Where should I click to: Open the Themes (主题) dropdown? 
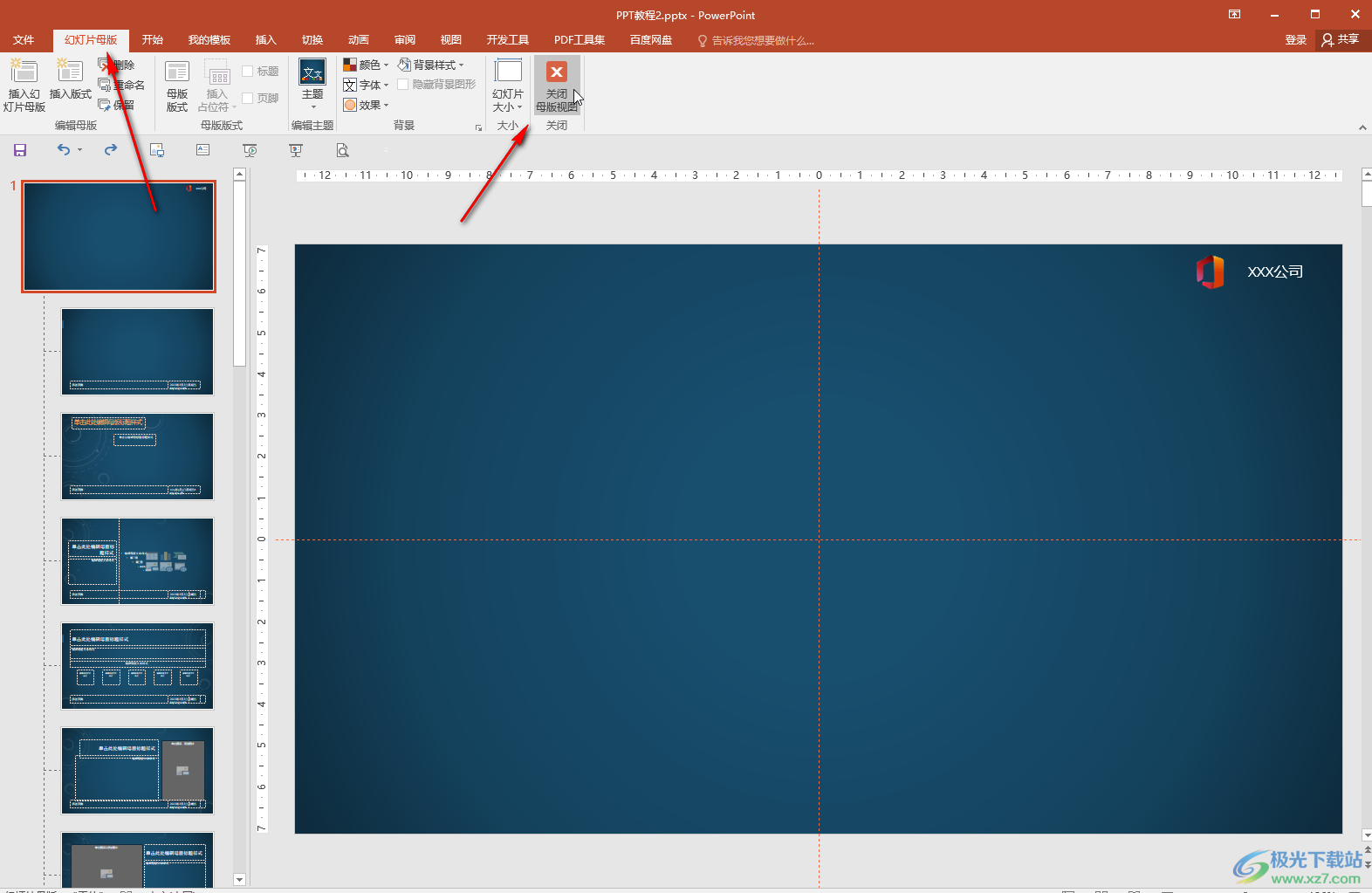312,86
